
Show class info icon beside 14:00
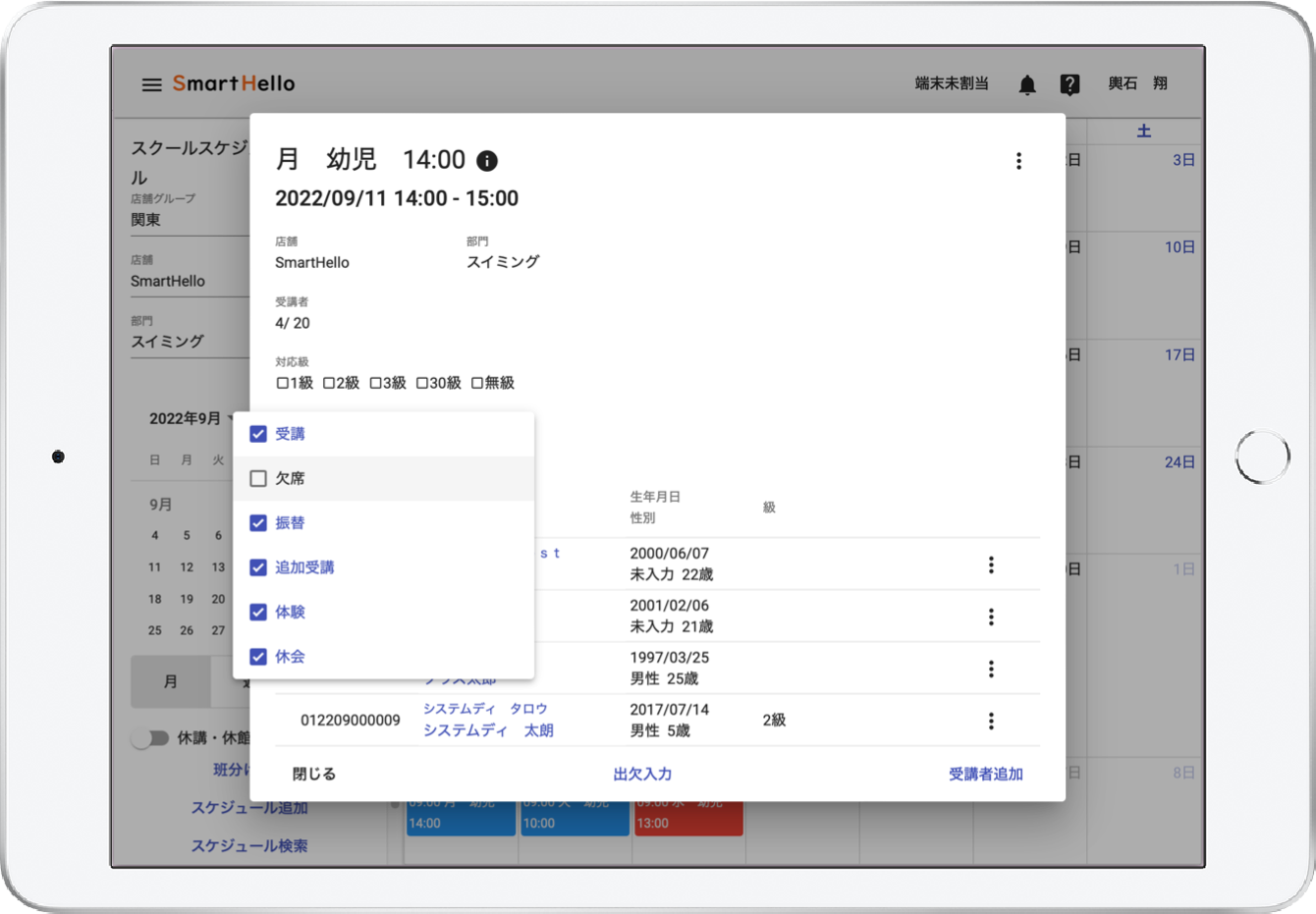pos(487,160)
